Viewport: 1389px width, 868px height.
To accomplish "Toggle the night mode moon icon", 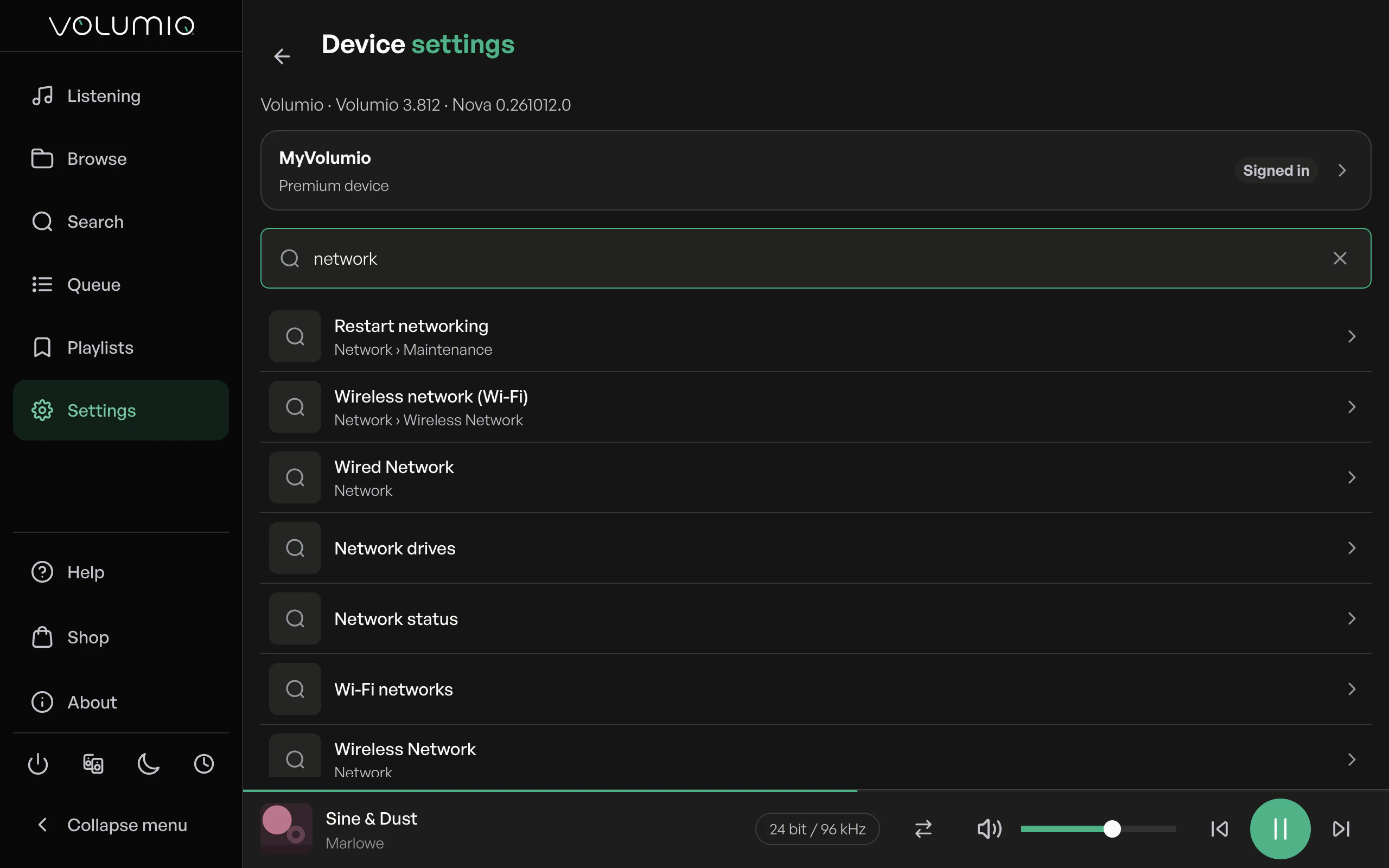I will tap(149, 763).
